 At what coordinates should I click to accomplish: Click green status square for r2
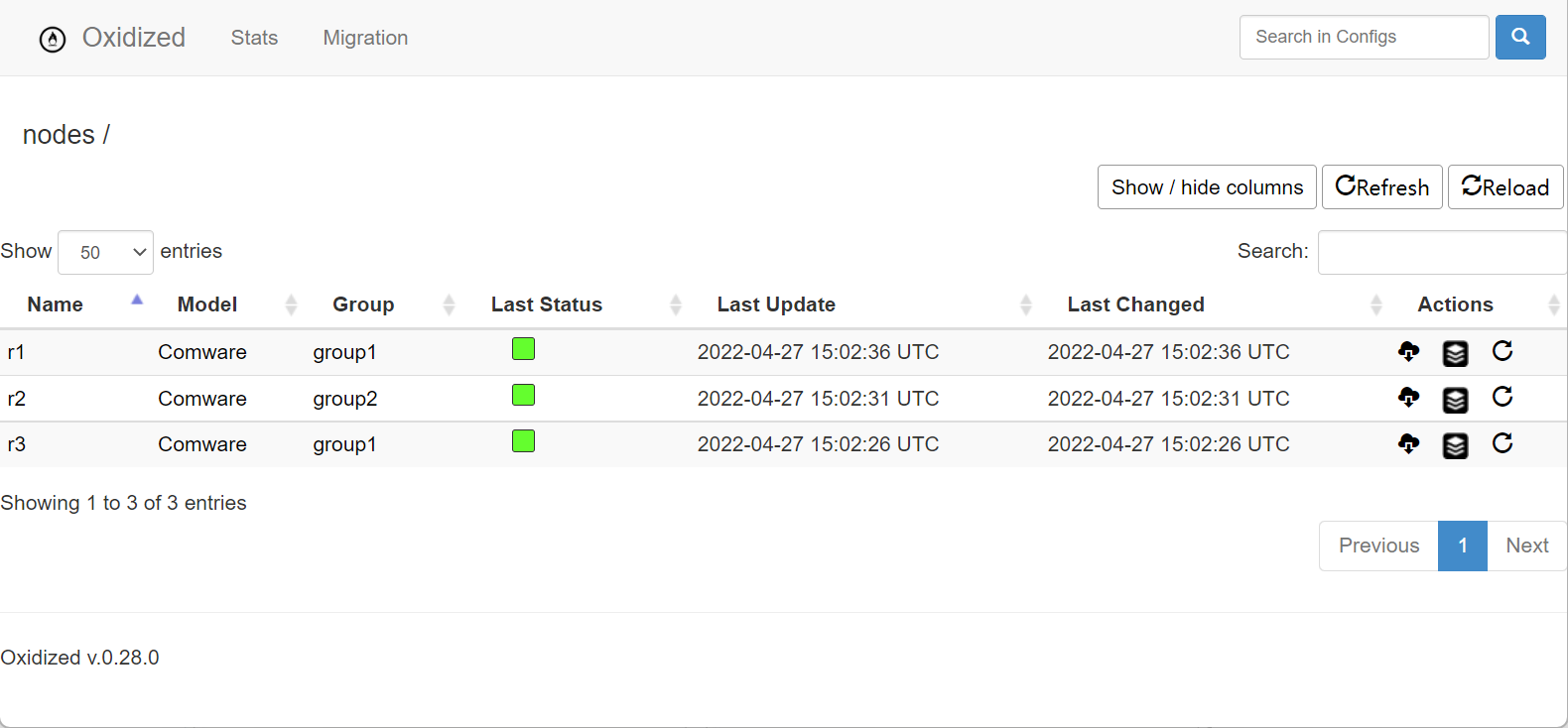(523, 396)
